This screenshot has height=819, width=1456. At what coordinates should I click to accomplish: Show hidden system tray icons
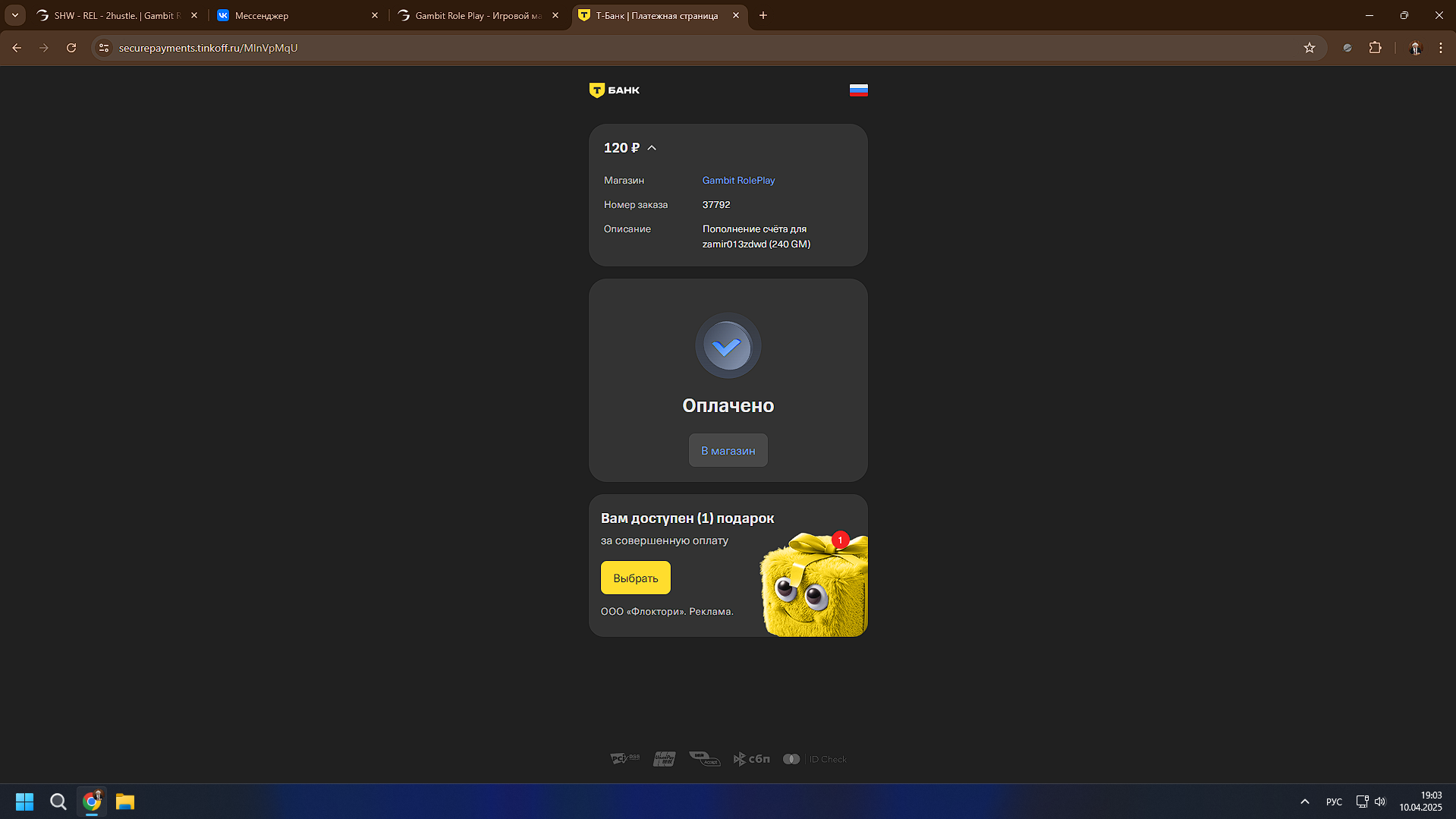click(1304, 802)
